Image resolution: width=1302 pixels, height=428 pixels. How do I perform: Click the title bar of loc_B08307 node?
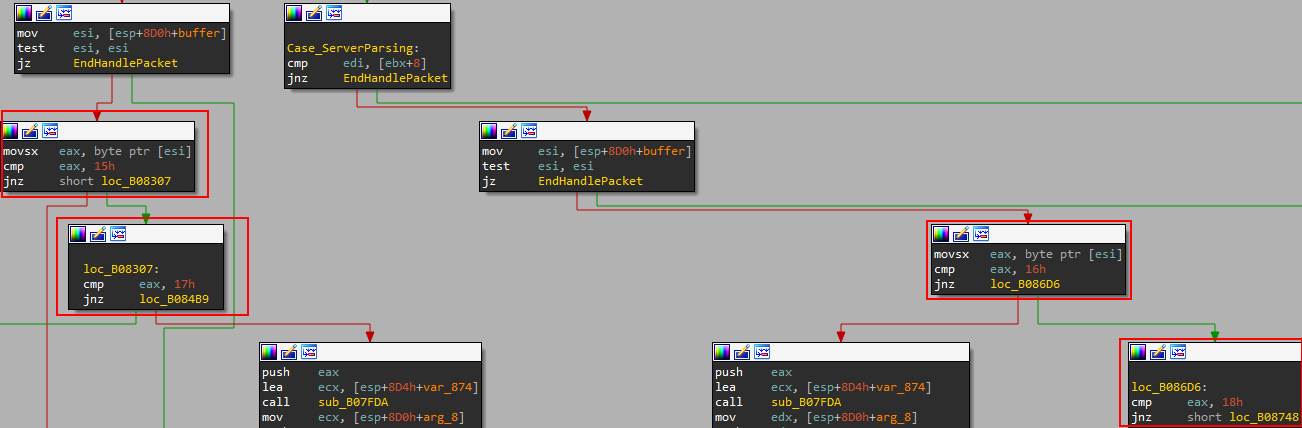(145, 234)
